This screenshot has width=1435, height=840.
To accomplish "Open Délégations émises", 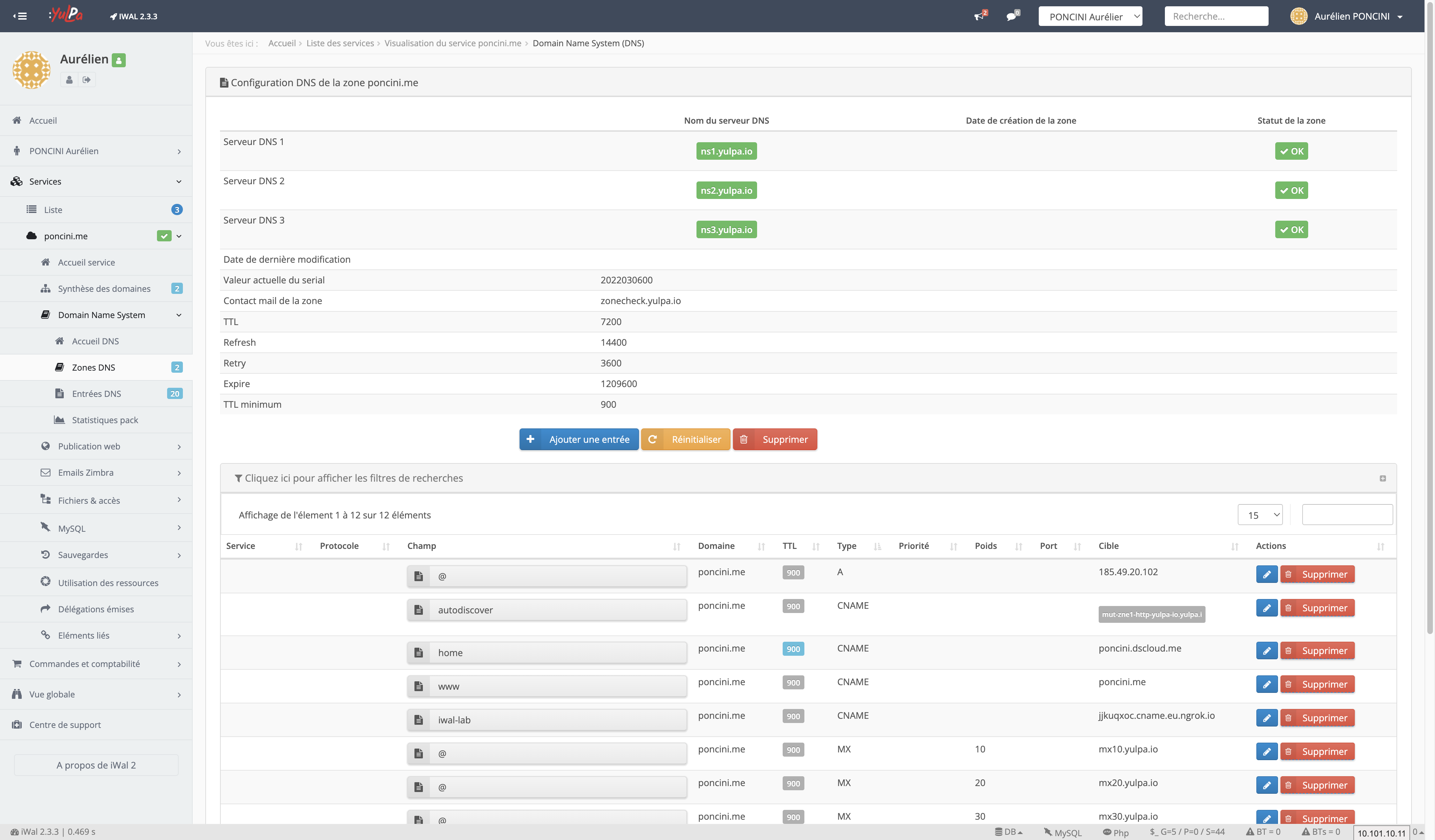I will (96, 609).
